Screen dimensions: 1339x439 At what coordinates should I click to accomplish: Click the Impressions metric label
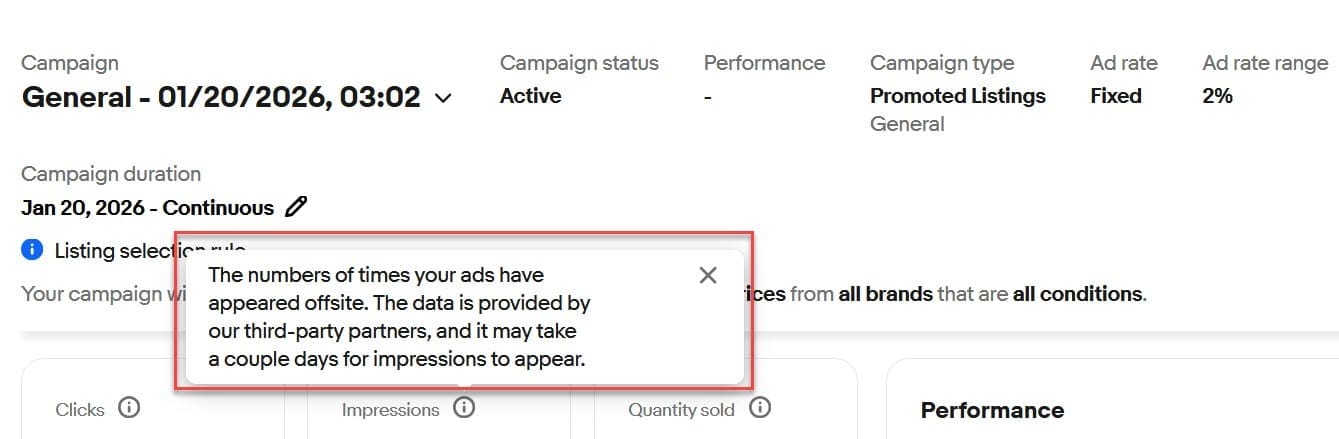[390, 409]
